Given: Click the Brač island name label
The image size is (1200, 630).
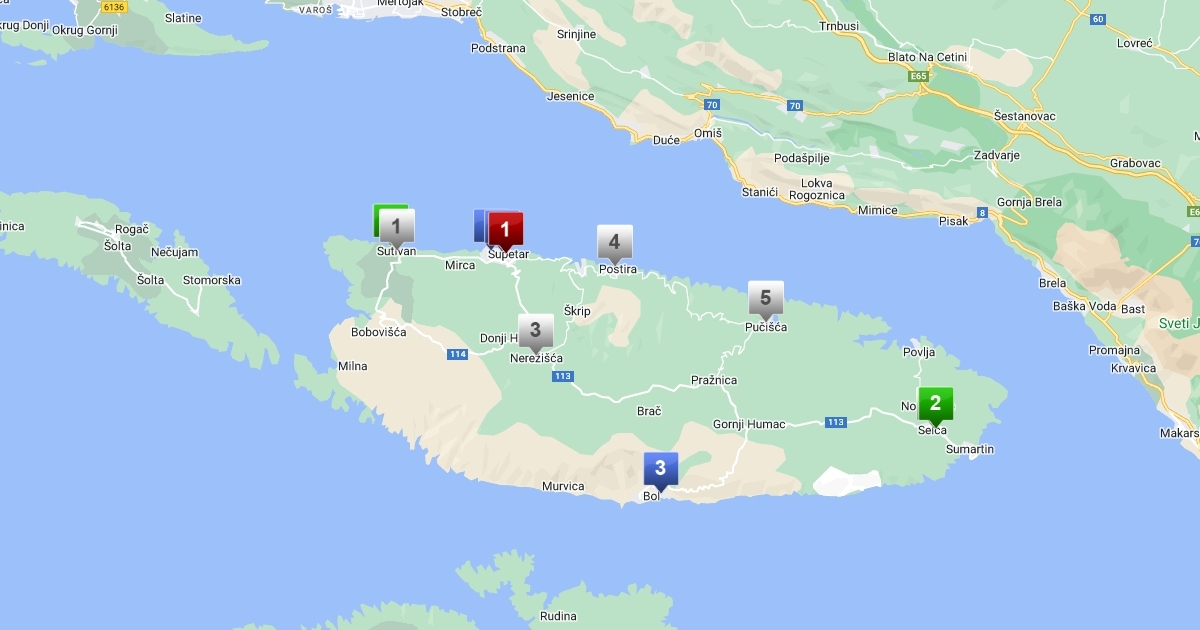Looking at the screenshot, I should [x=649, y=411].
